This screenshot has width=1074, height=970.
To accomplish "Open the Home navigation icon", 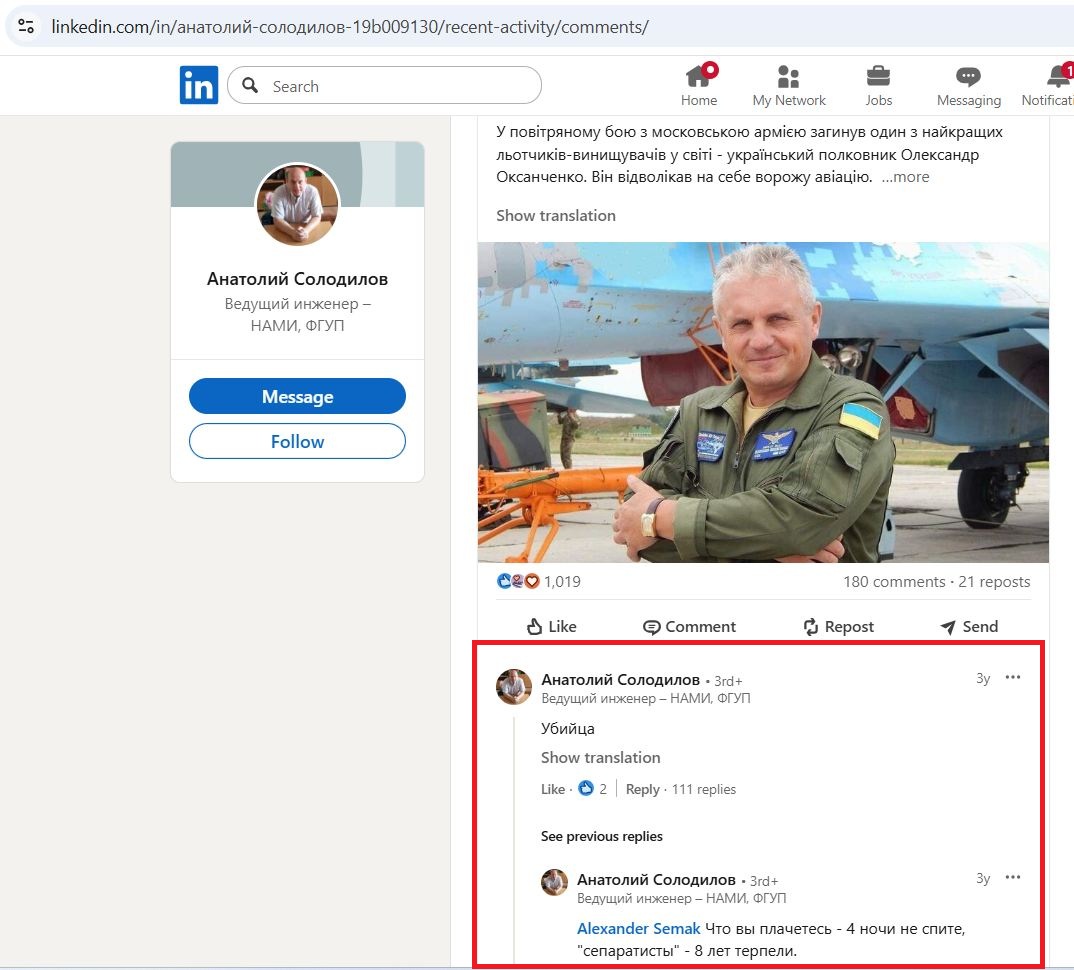I will pos(698,78).
